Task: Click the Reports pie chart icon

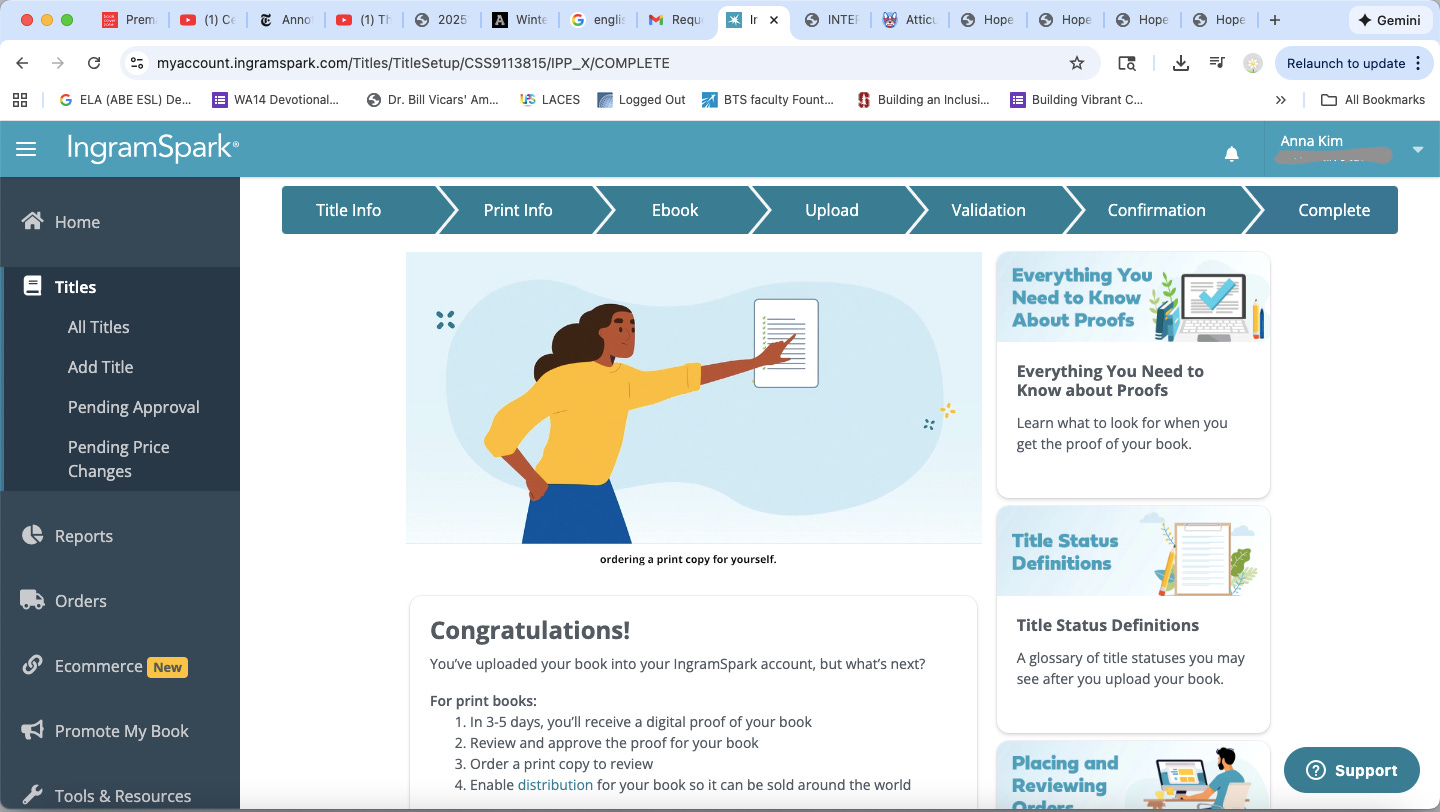Action: click(x=33, y=535)
